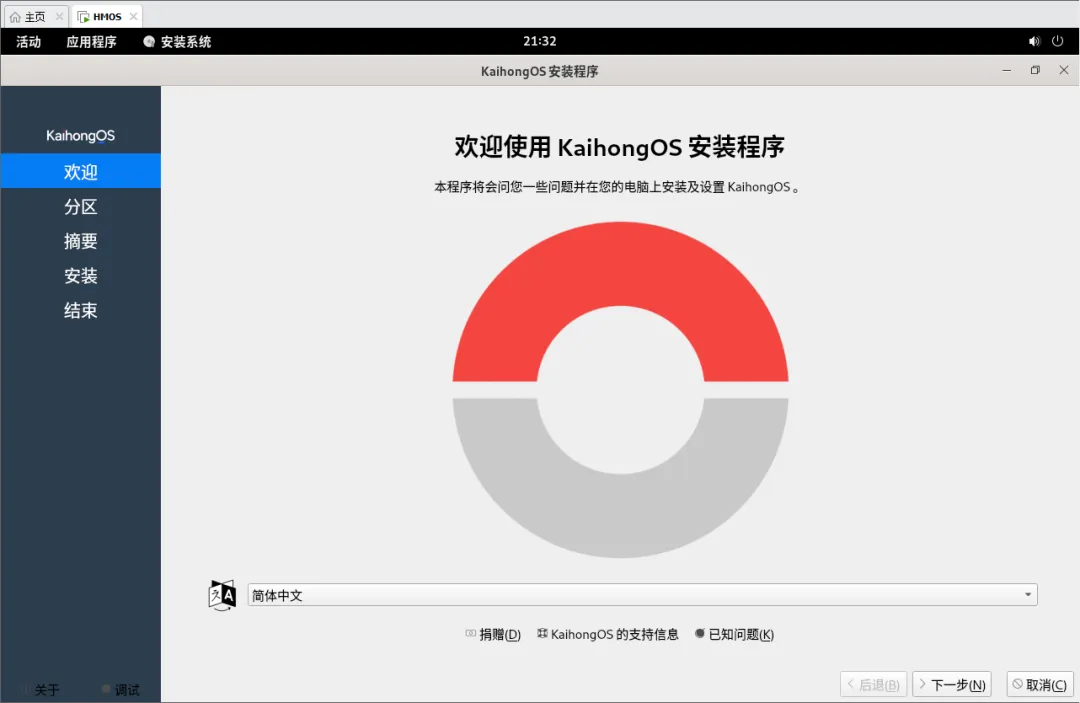Click the KaihongOS logo text in sidebar
The image size is (1080, 703).
[x=81, y=136]
